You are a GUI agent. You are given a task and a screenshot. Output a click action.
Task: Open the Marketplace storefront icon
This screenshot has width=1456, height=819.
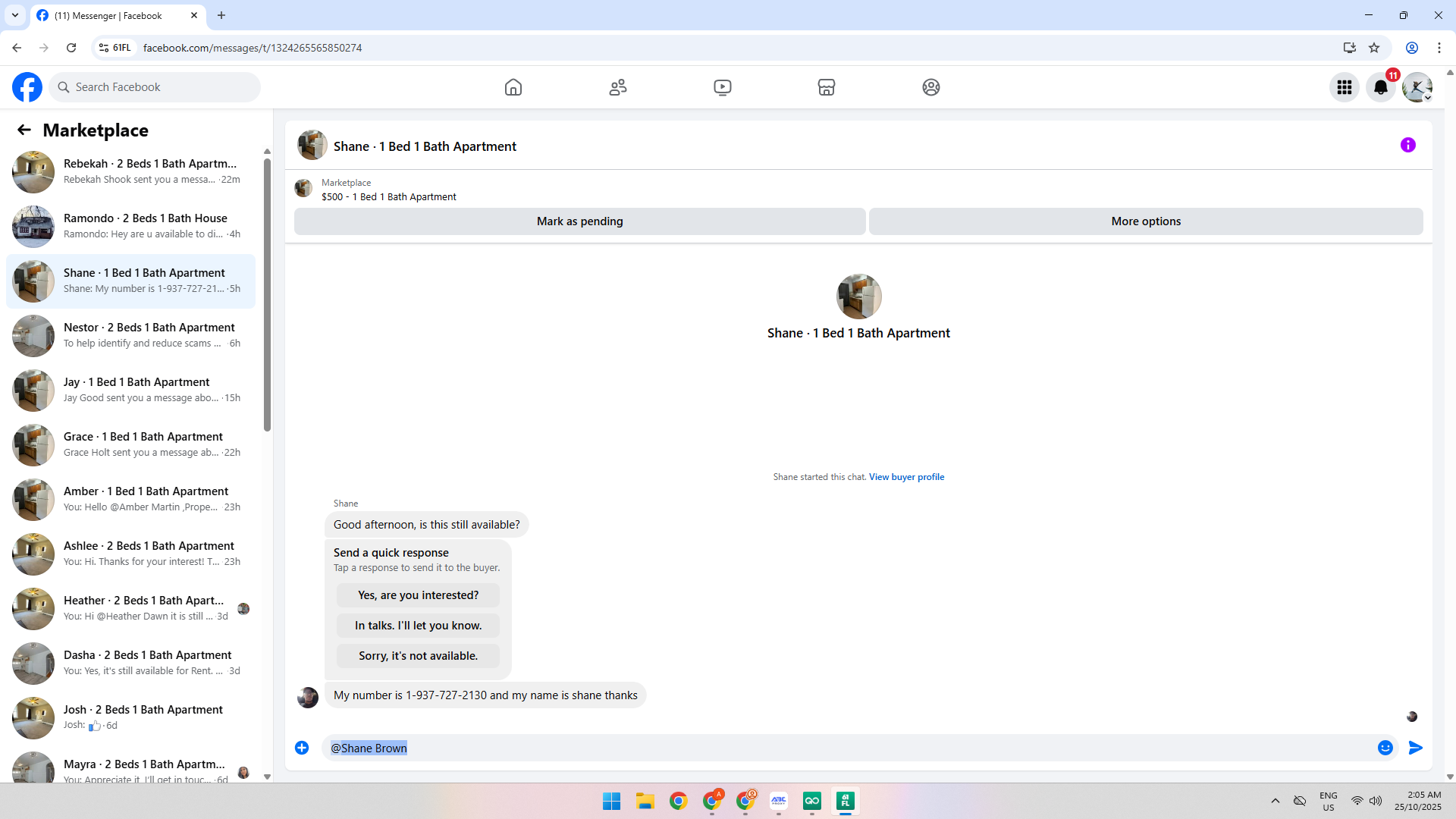[827, 87]
